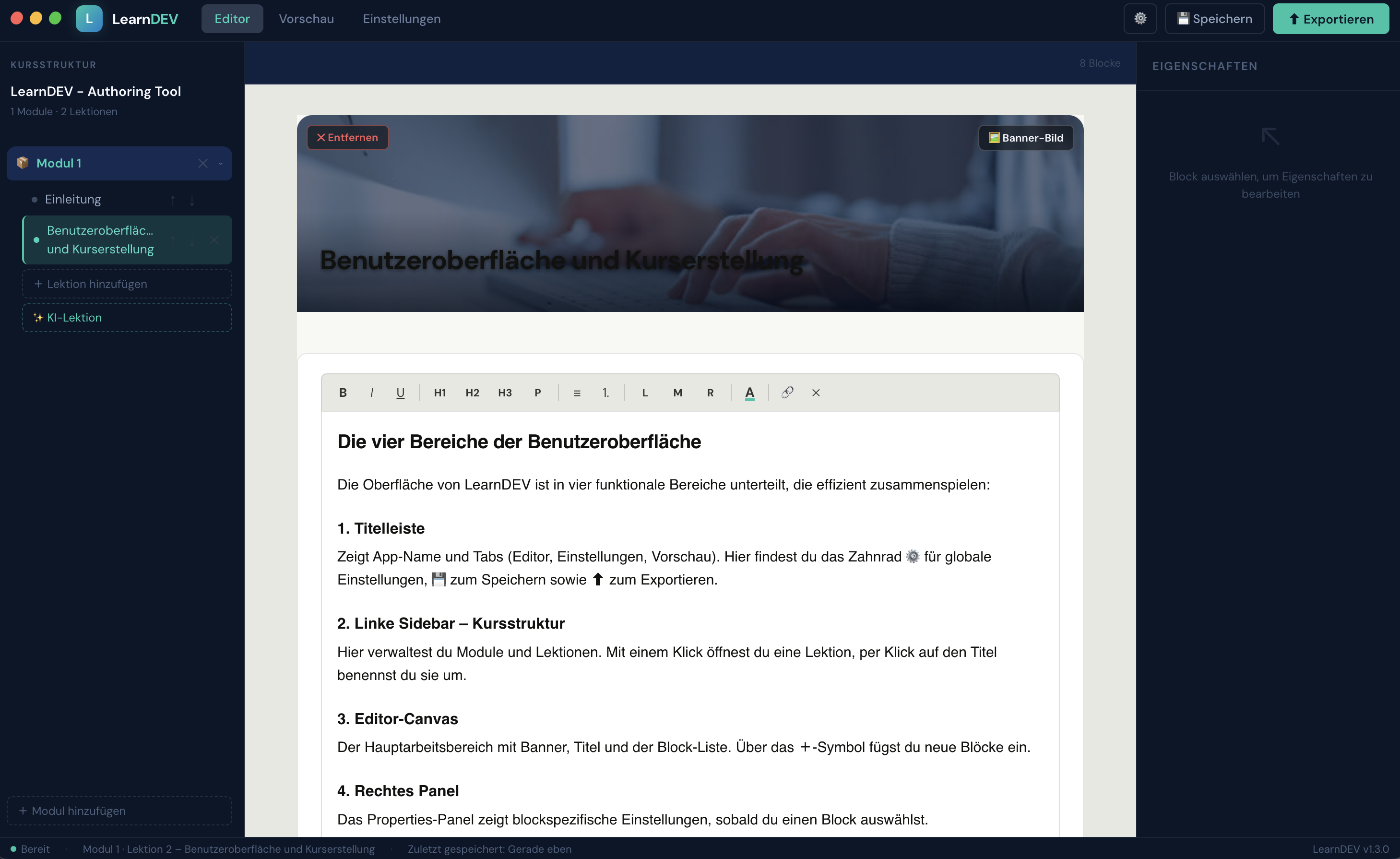The width and height of the screenshot is (1400, 859).
Task: Click the '2. Linke Sidebar – Kursstruktur' subheading
Action: (451, 623)
